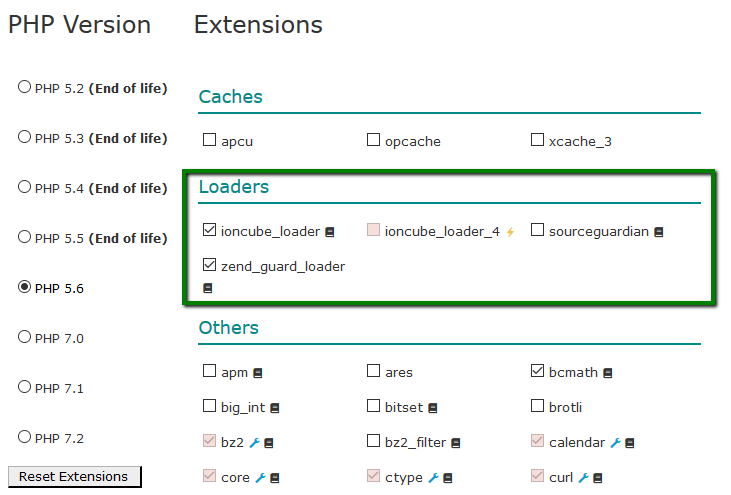Viewport: 731px width, 495px height.
Task: Click the book icon under zend_guard_loader
Action: pyautogui.click(x=208, y=288)
